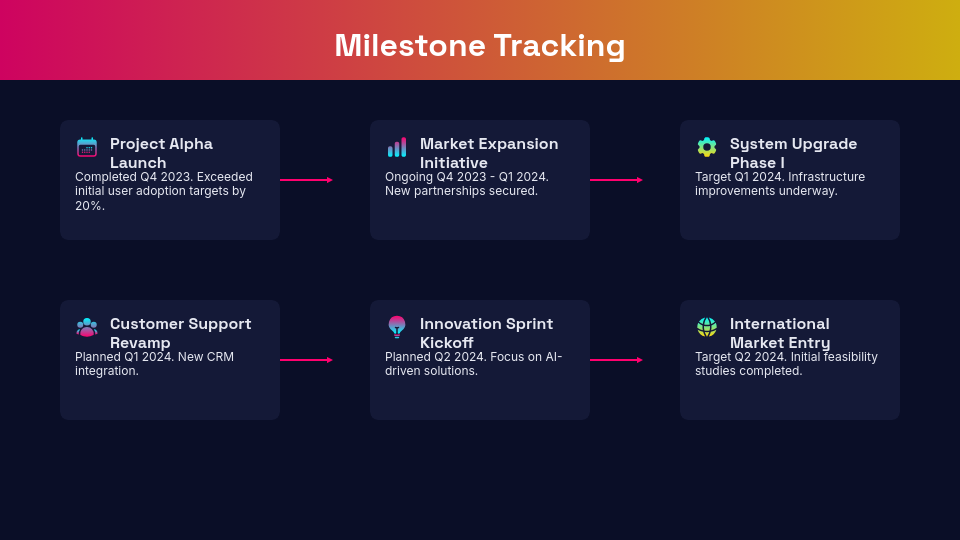Select the lightbulb icon for Innovation Sprint

397,327
